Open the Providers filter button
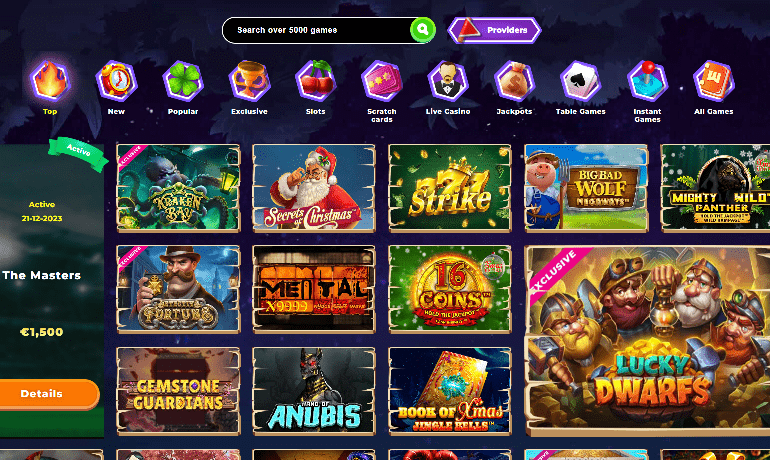Screen dimensions: 770x460 (495, 30)
